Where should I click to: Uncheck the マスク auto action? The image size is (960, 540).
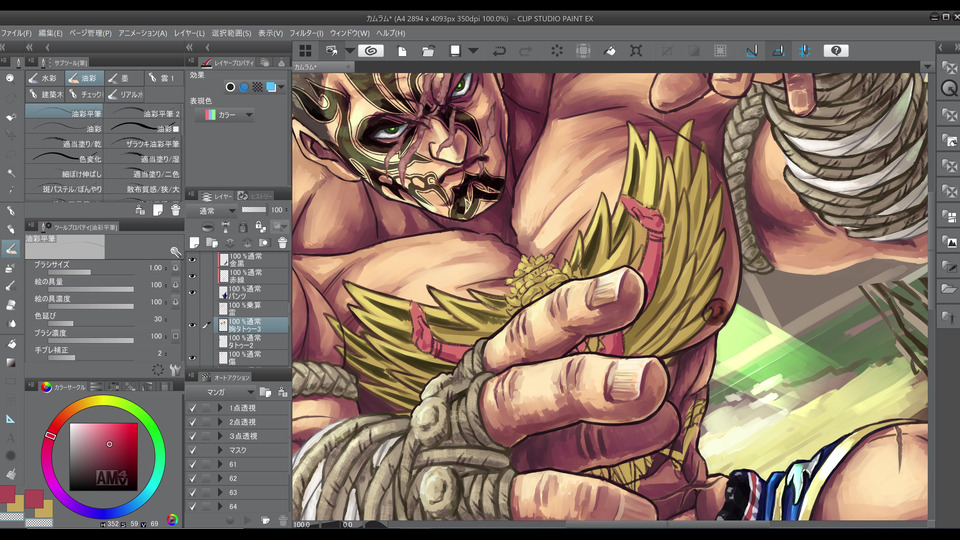coord(193,450)
